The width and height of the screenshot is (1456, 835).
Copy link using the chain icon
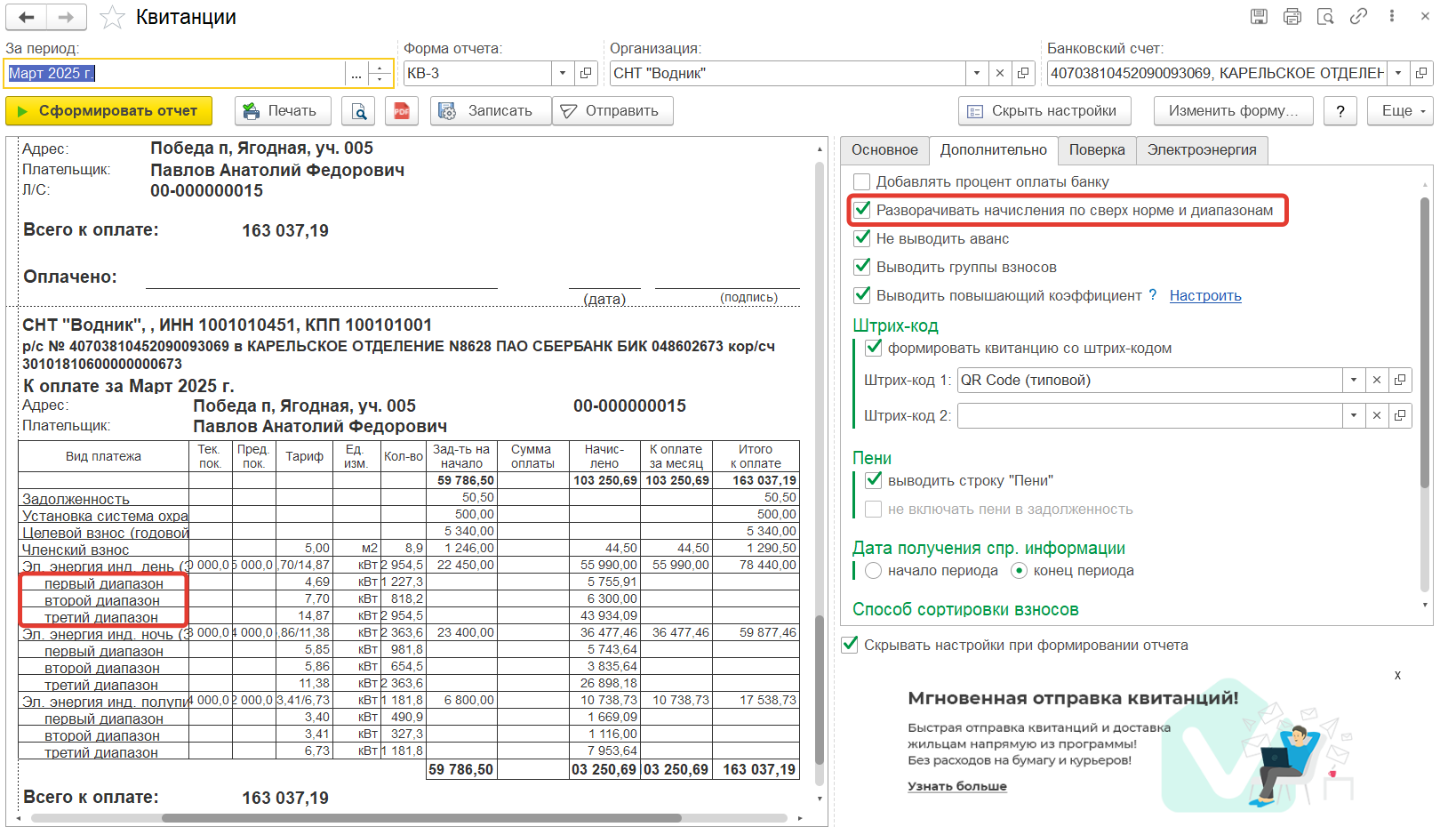tap(1358, 16)
